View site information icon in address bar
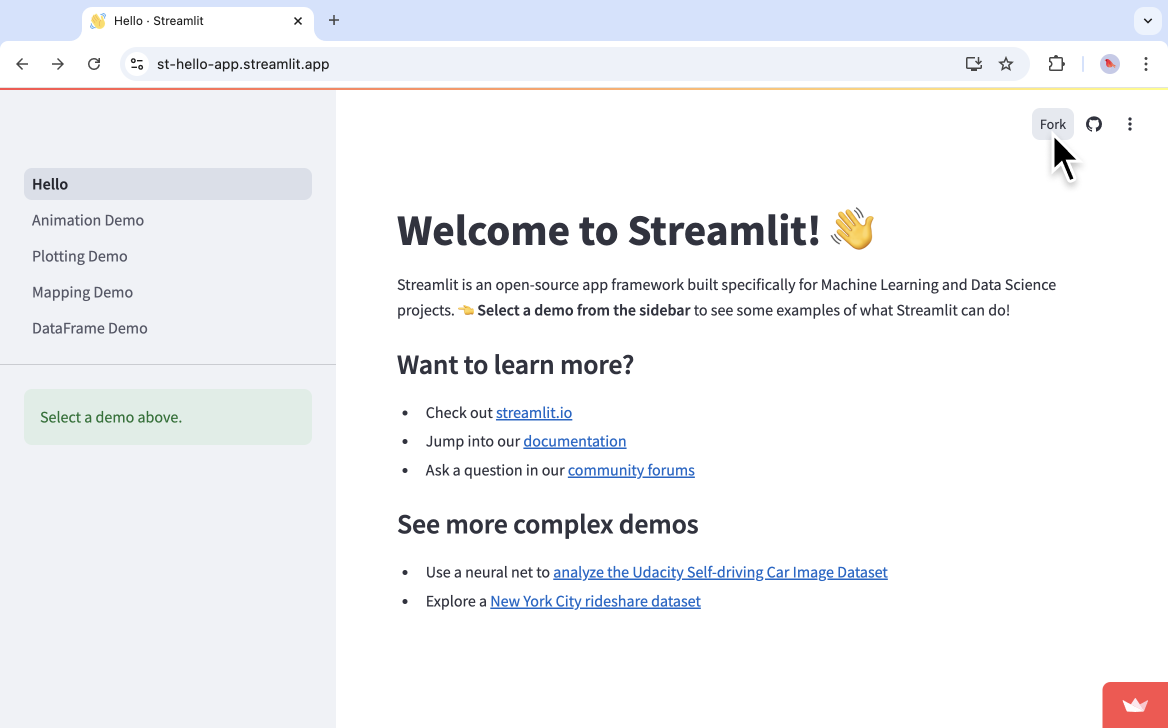The width and height of the screenshot is (1168, 728). 137,64
